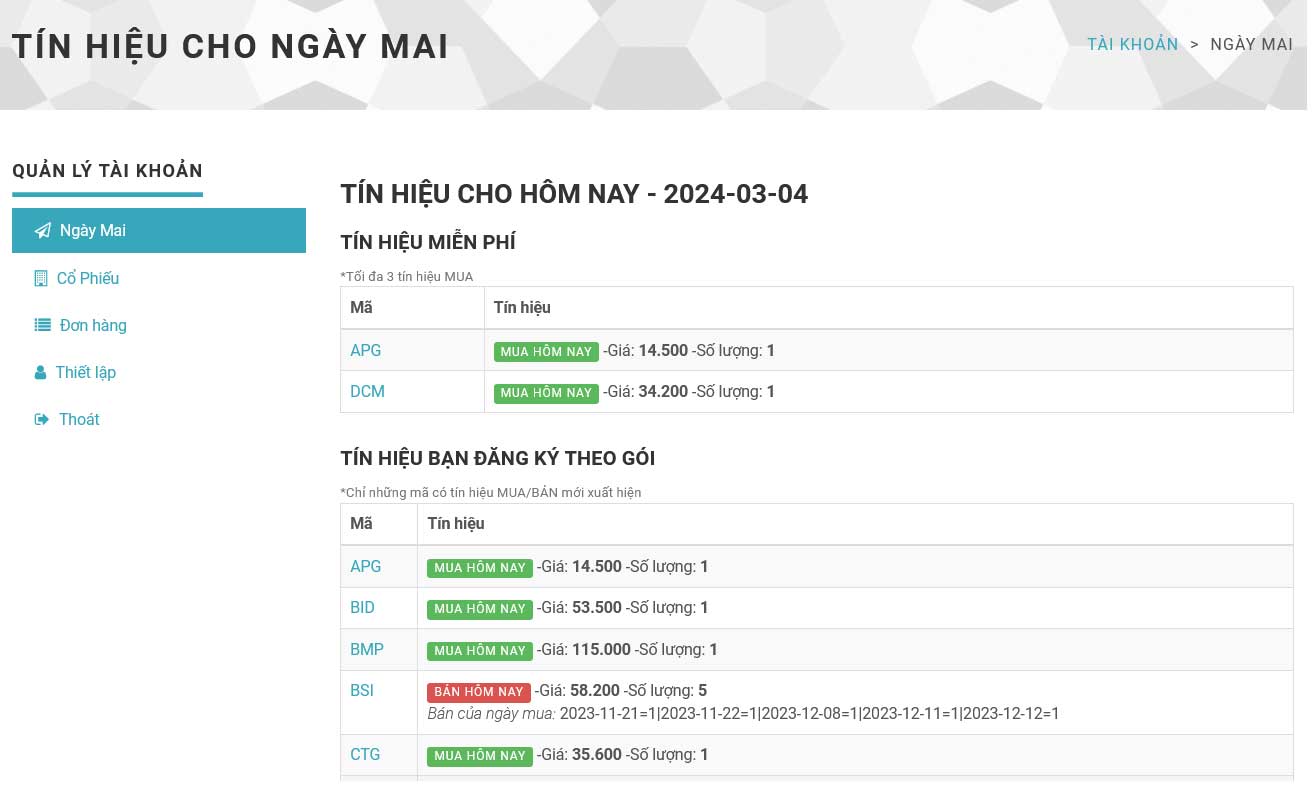Click price 115.000 in the BMP row
The height and width of the screenshot is (786, 1315).
pyautogui.click(x=601, y=649)
